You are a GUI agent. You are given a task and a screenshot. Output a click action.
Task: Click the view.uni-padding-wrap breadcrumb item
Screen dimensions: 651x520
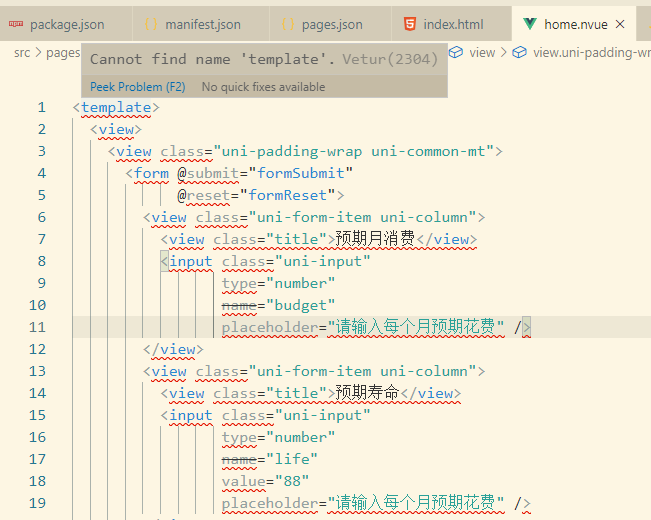(592, 53)
